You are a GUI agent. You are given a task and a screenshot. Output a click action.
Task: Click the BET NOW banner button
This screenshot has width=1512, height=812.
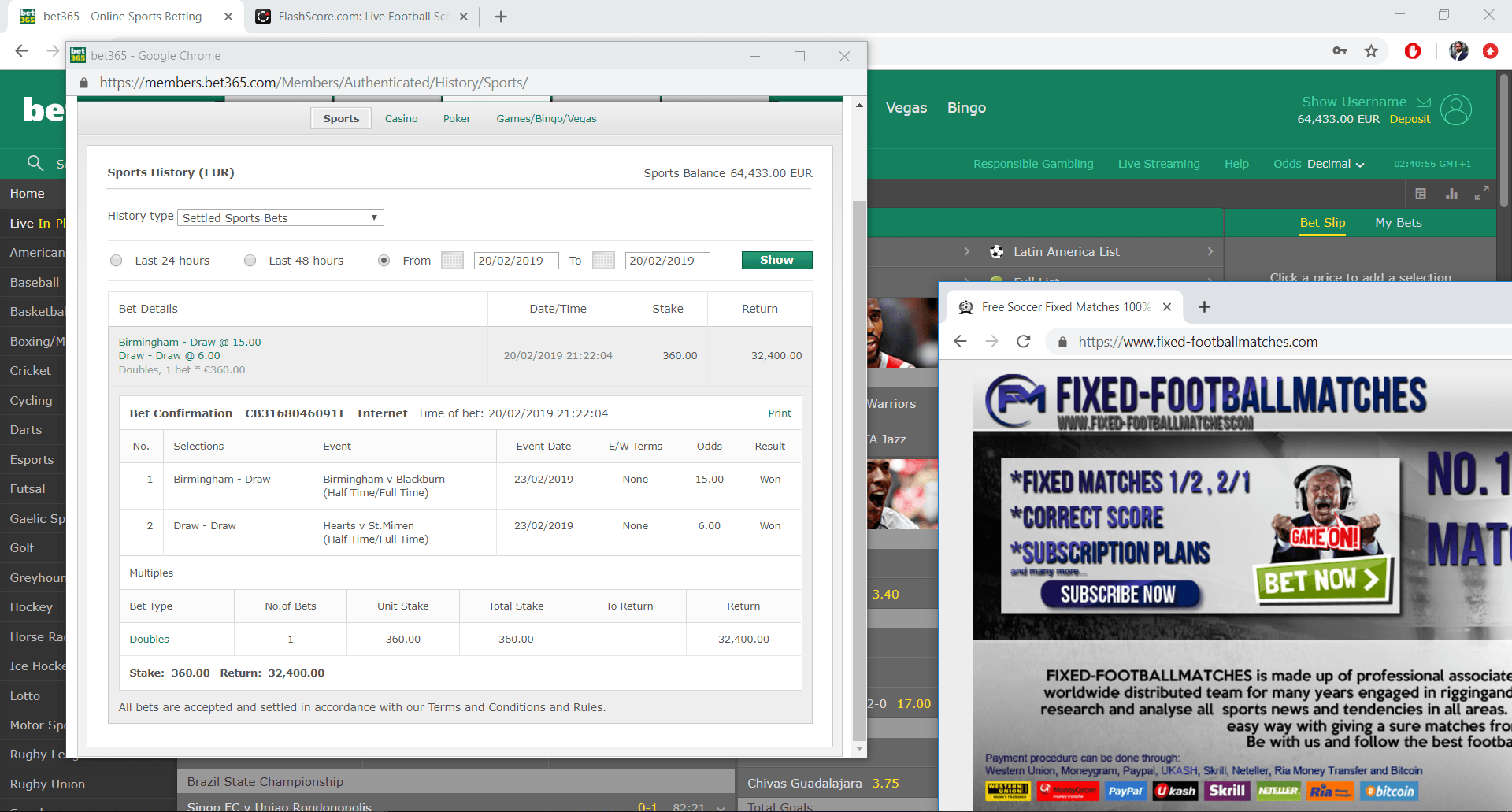coord(1321,581)
